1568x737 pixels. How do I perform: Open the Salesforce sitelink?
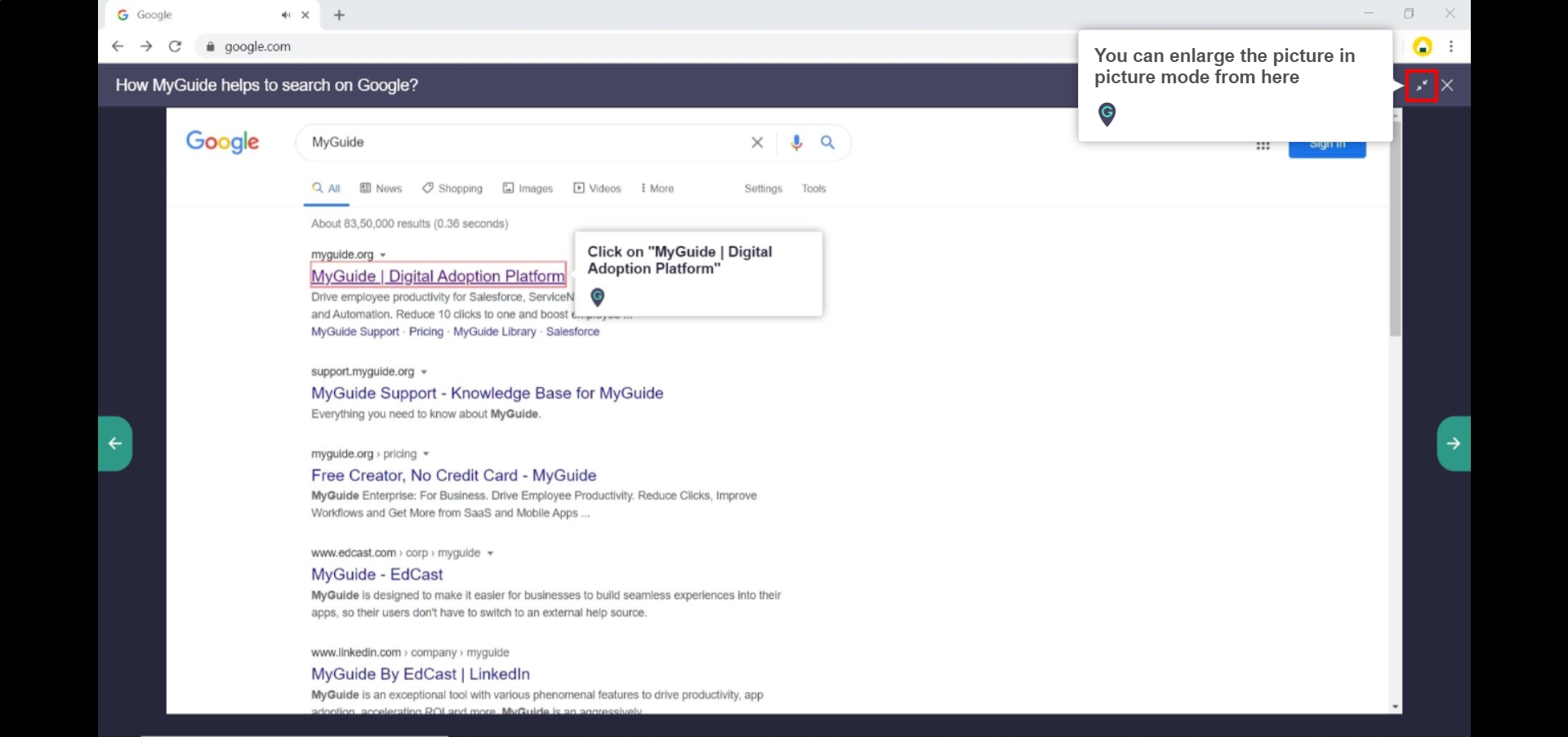tap(572, 331)
